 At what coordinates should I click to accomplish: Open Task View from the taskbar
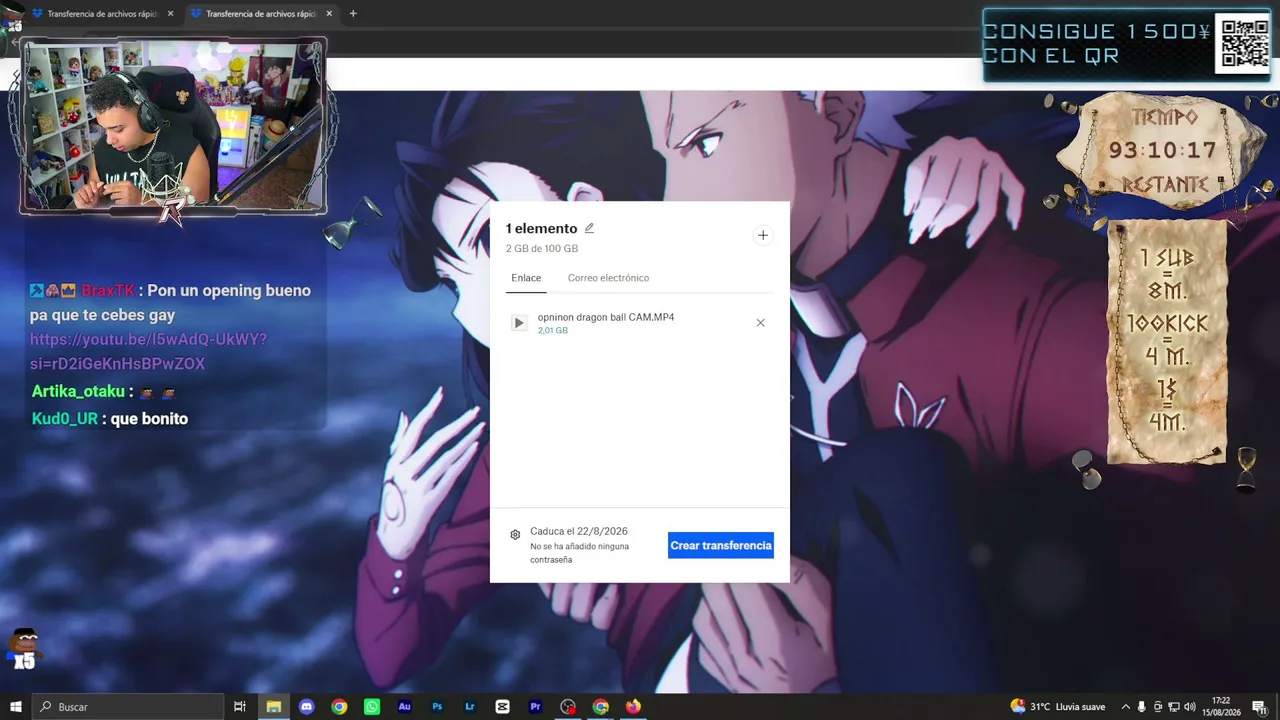tap(240, 707)
